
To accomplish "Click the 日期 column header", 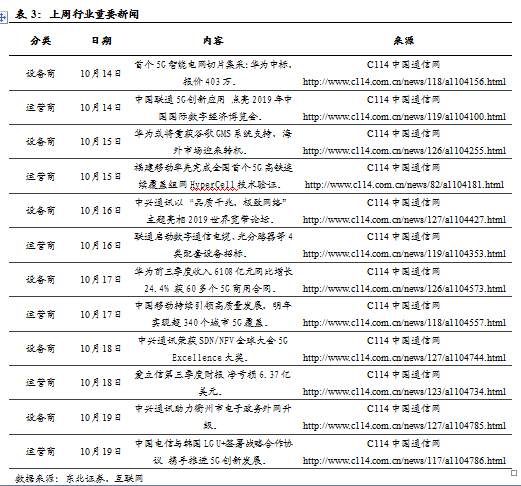I will [102, 41].
